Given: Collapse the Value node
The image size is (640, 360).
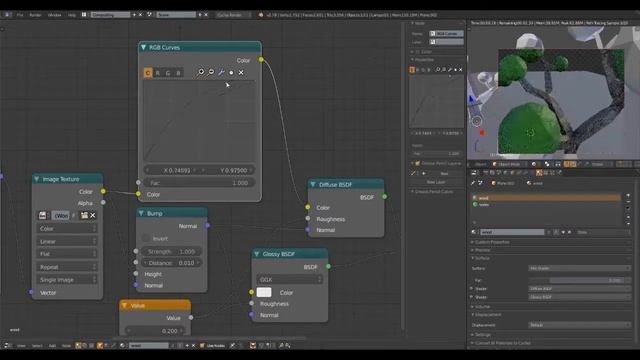Looking at the screenshot, I should (124, 305).
